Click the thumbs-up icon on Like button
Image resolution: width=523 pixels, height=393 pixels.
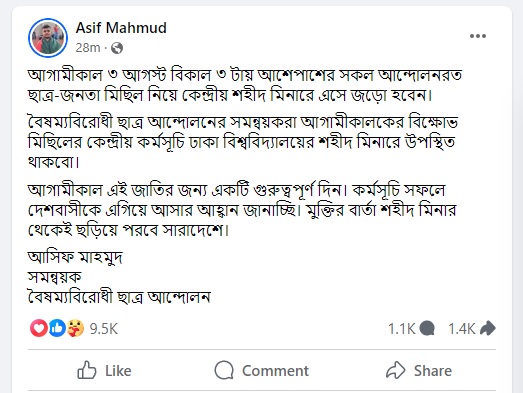click(87, 370)
